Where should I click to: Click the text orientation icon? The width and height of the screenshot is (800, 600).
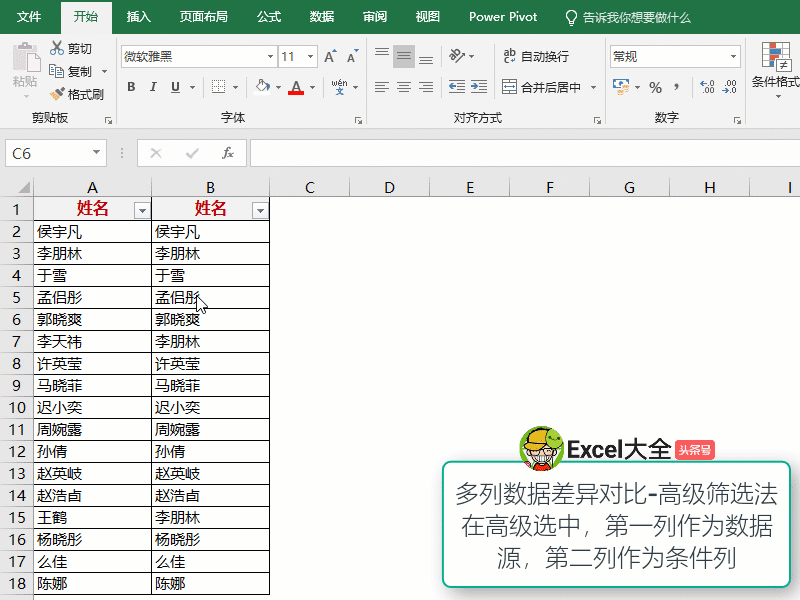click(457, 56)
